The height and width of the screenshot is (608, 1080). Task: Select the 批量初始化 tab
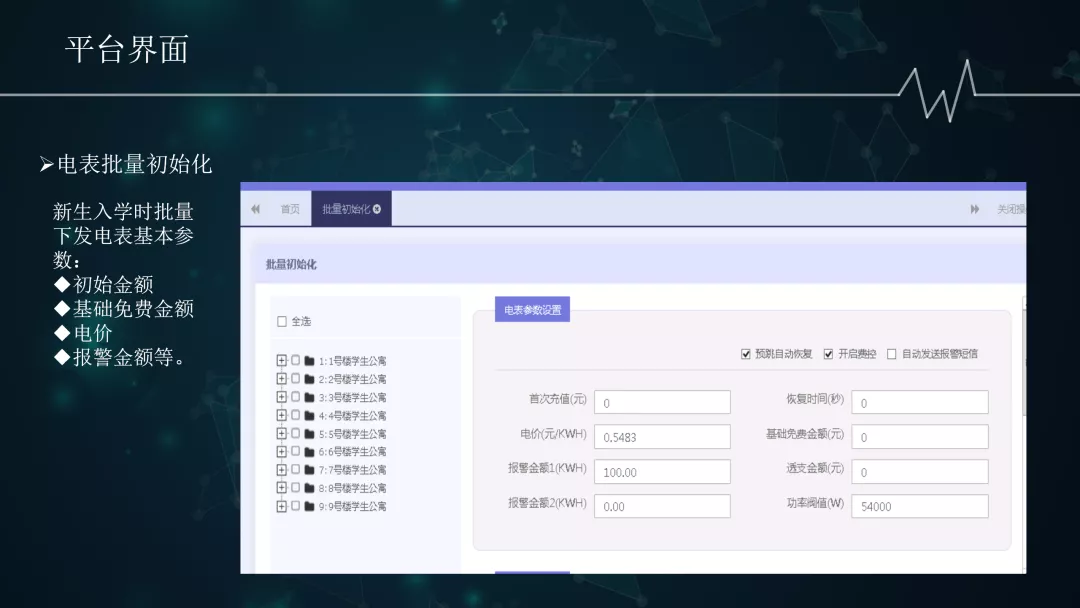tap(345, 208)
